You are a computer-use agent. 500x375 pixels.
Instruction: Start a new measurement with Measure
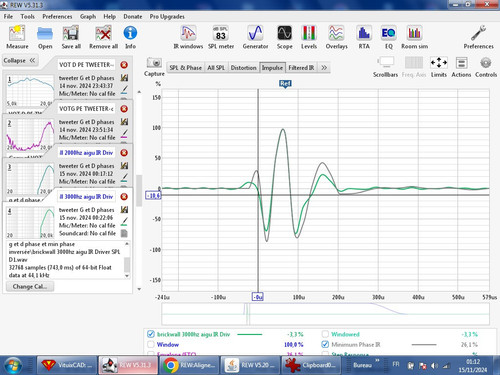17,37
